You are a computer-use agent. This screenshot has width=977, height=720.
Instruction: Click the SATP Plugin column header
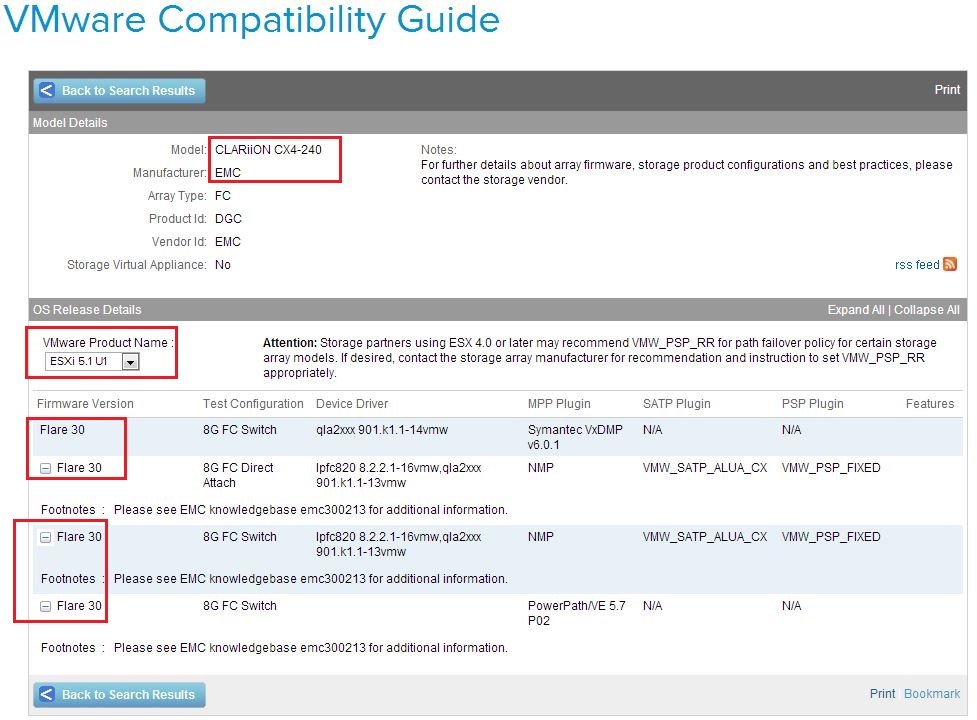[677, 404]
